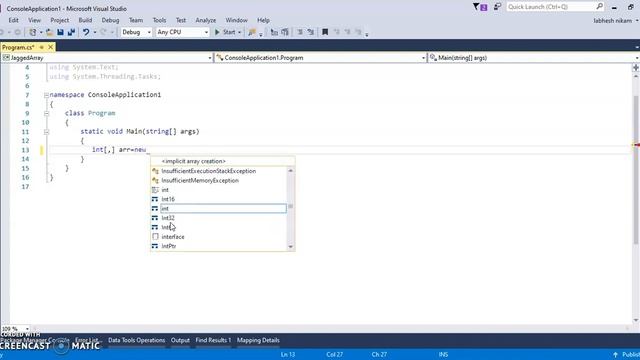Click the icon right of the Start button
640x360 pixels.
point(252,32)
